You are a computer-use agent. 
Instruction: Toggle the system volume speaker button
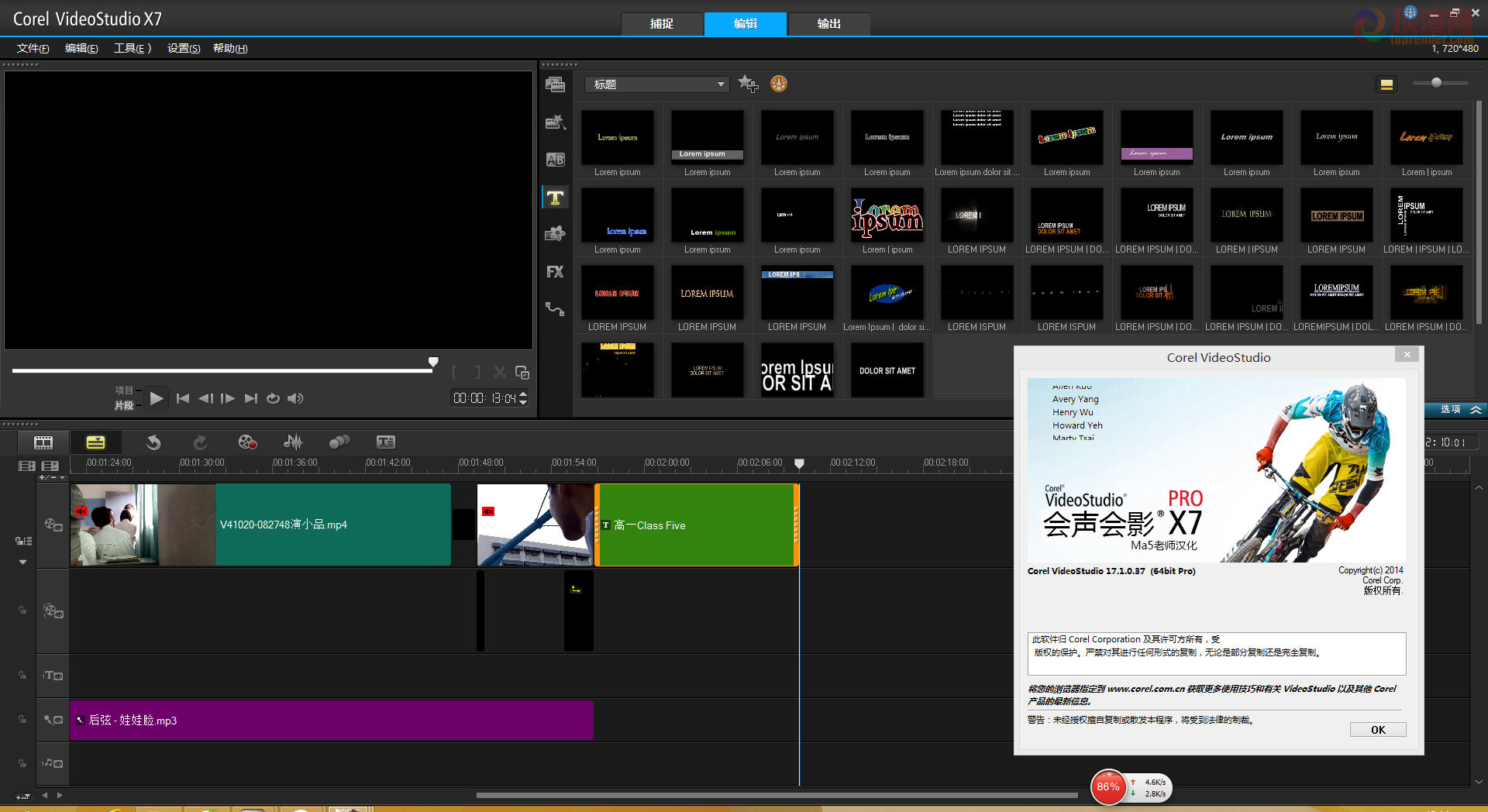[295, 398]
